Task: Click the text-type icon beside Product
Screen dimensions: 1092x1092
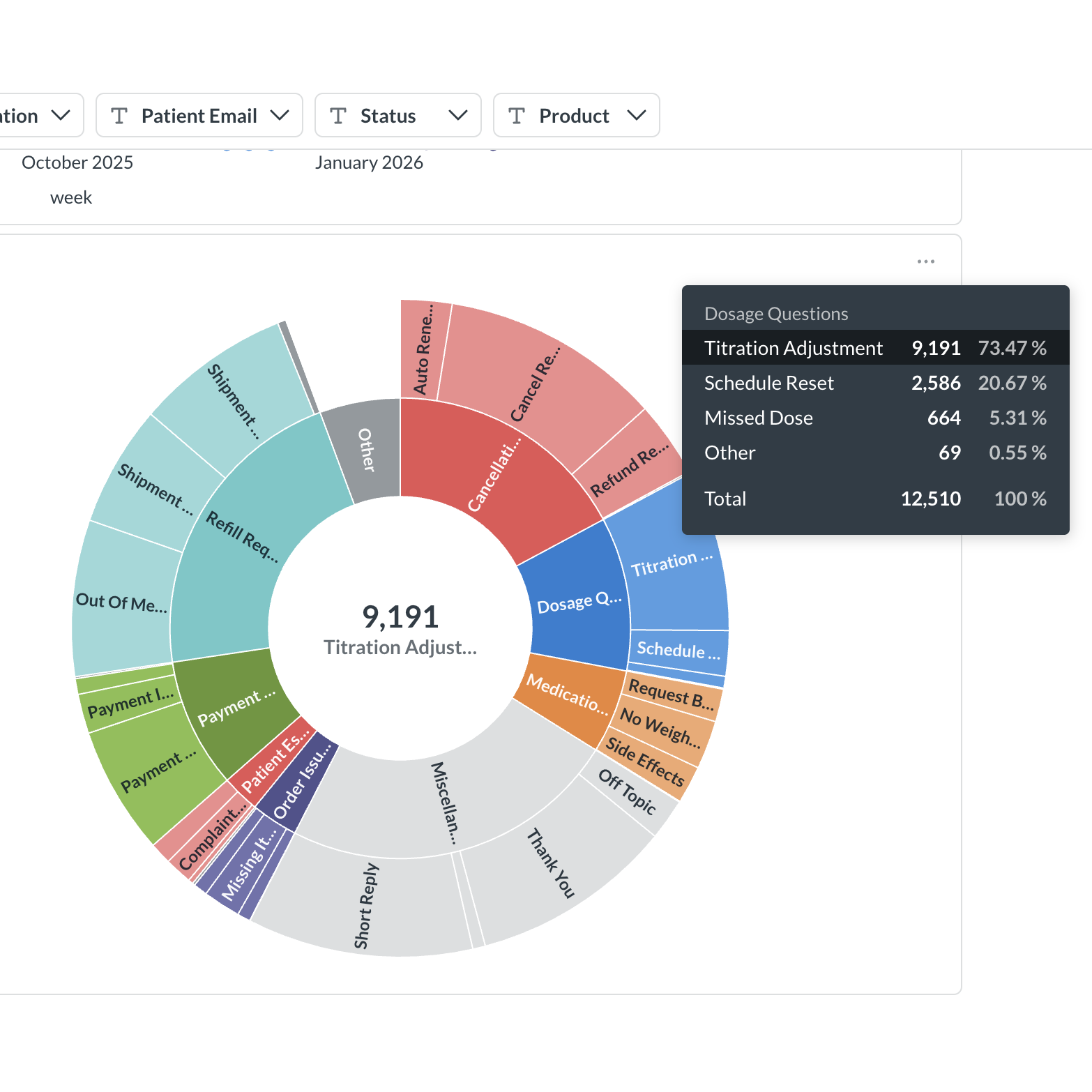Action: (517, 116)
